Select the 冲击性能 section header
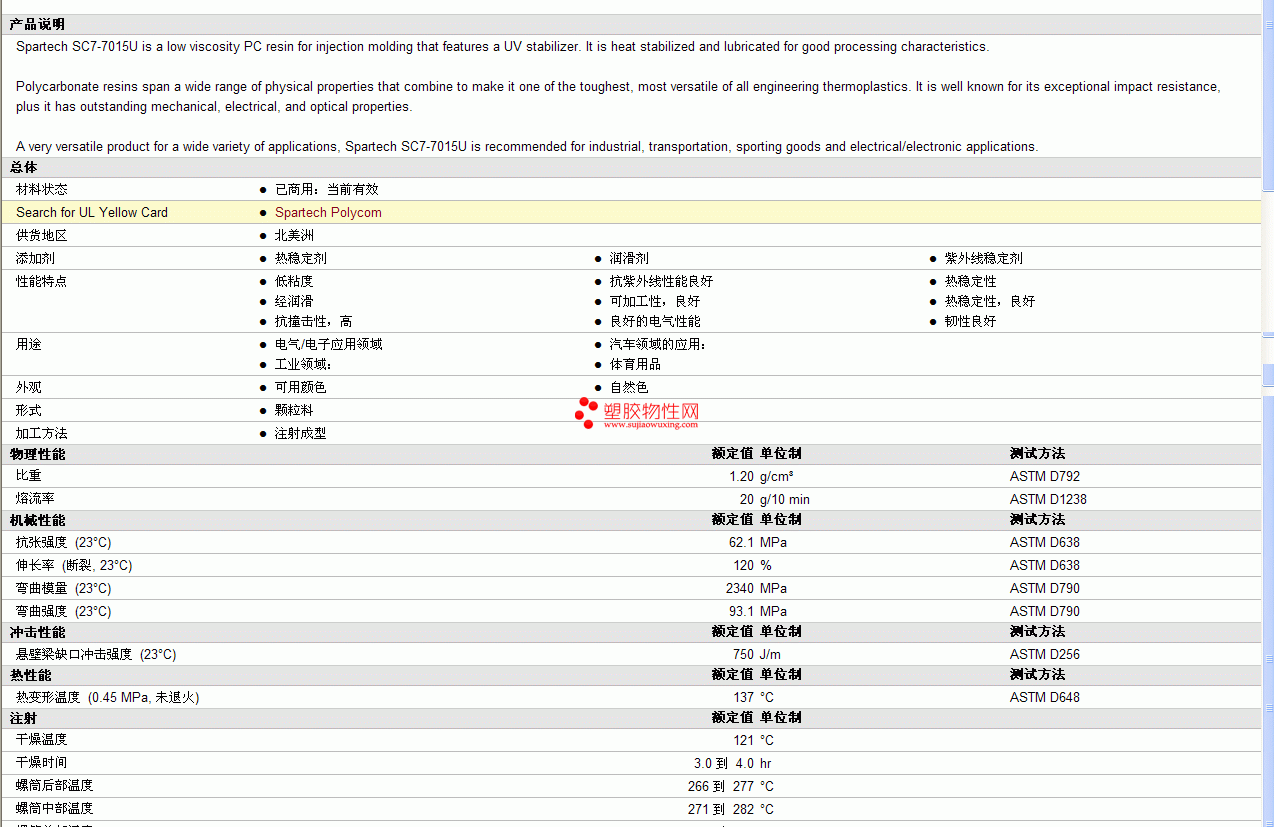 [37, 632]
